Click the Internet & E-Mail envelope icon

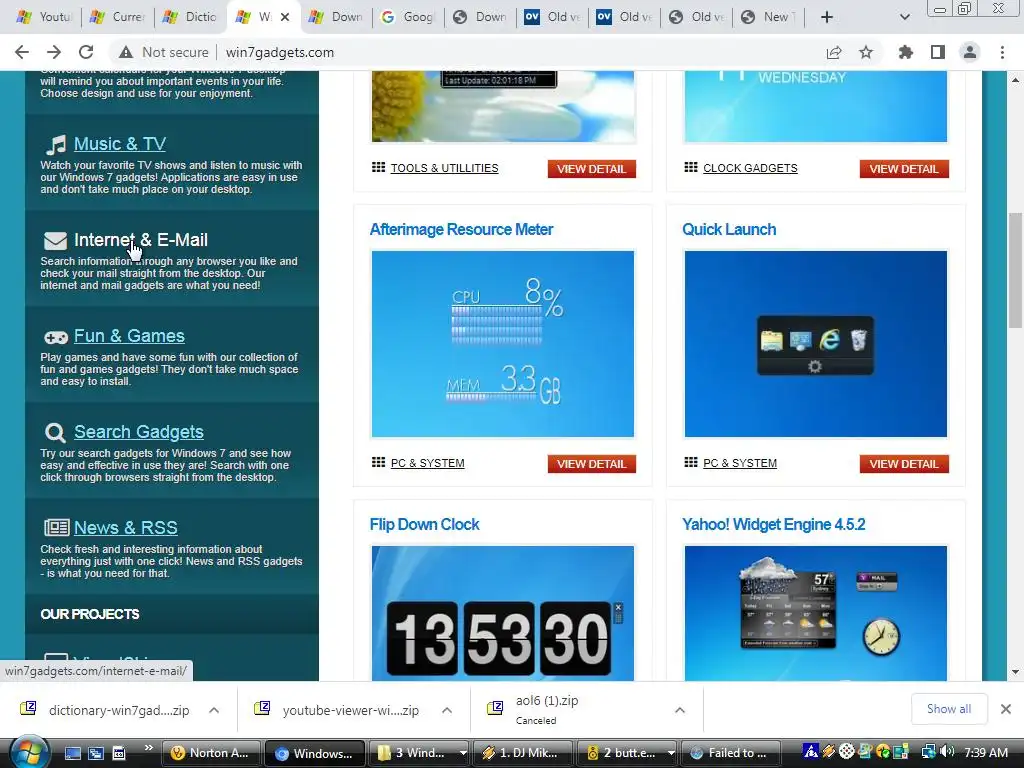pos(56,241)
